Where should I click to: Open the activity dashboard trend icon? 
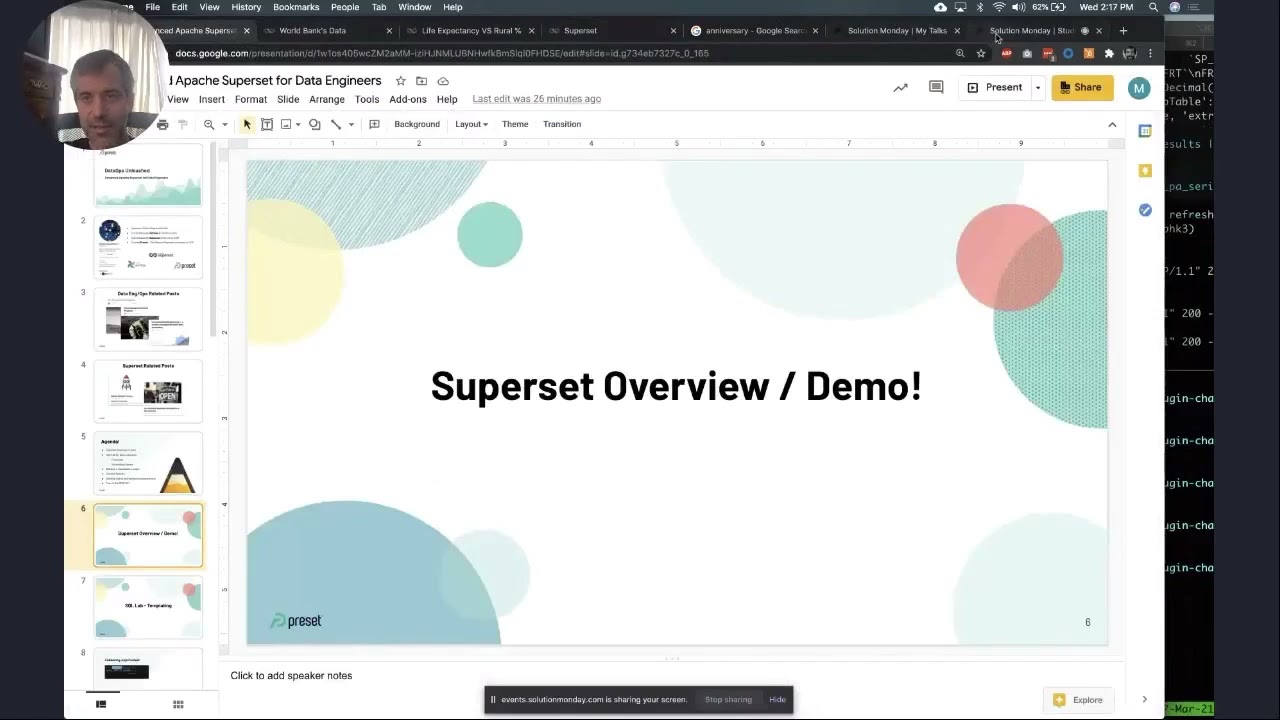click(x=900, y=88)
